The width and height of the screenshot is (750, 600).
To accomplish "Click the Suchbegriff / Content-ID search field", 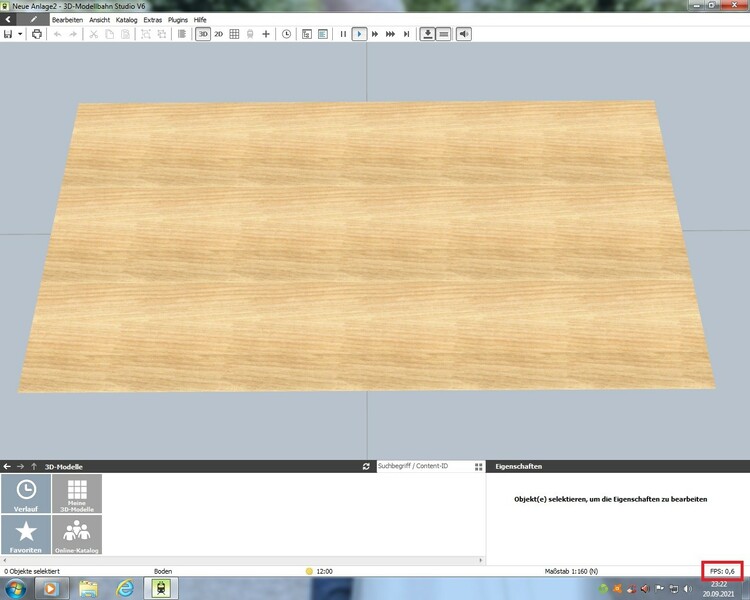I will pyautogui.click(x=424, y=466).
